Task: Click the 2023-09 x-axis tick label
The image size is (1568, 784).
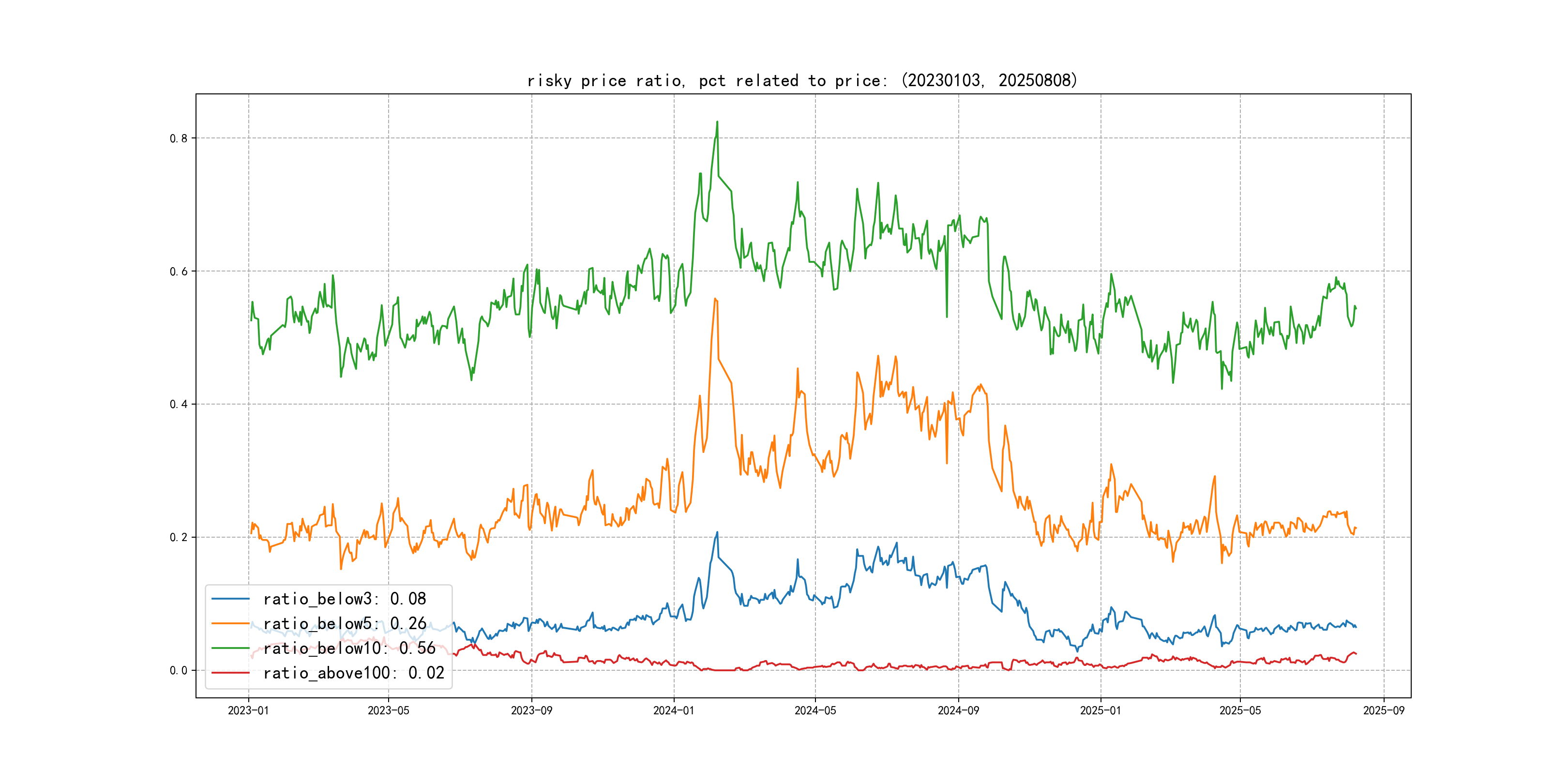Action: 531,710
